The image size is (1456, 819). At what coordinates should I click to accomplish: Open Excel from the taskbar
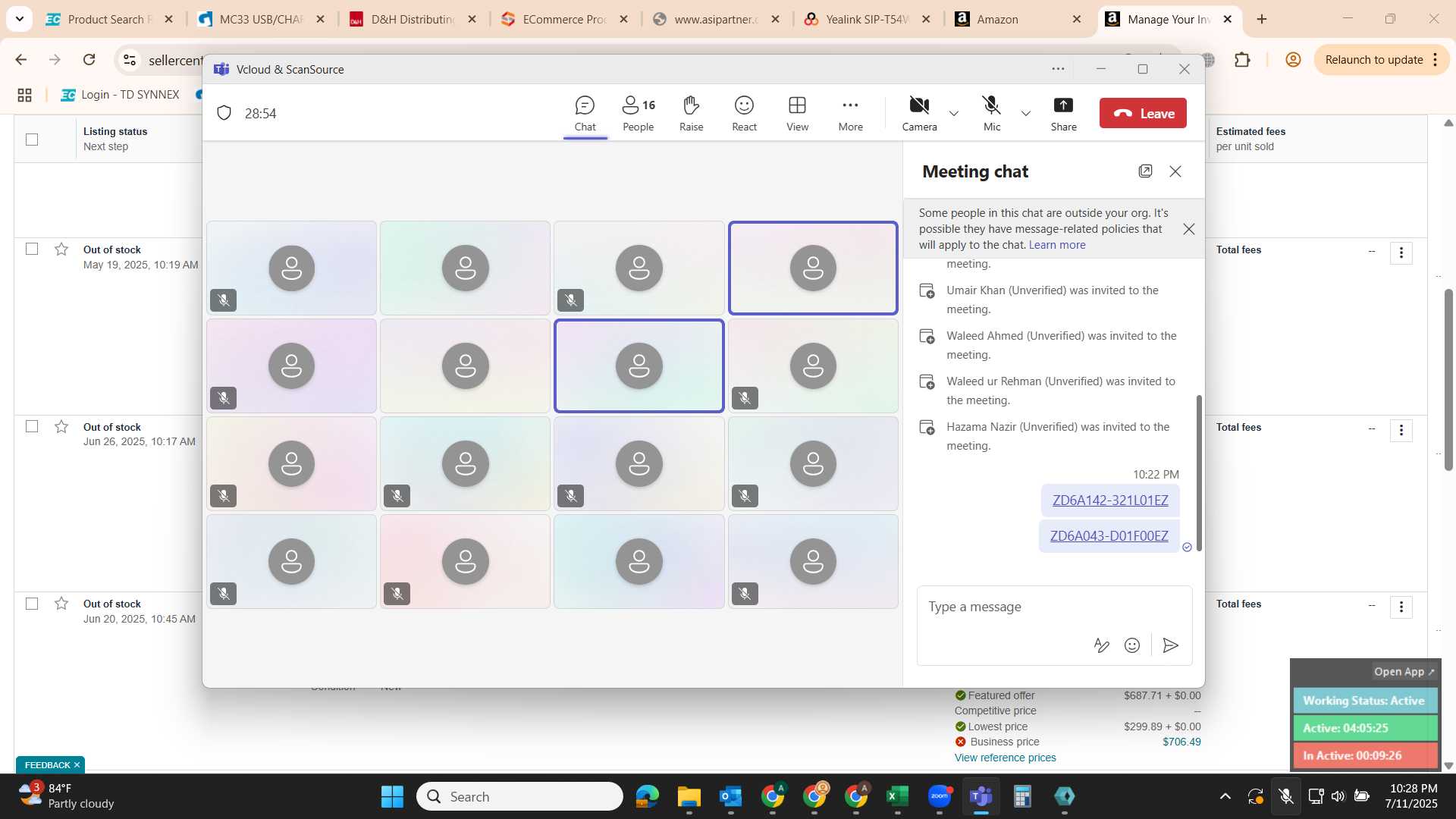897,796
